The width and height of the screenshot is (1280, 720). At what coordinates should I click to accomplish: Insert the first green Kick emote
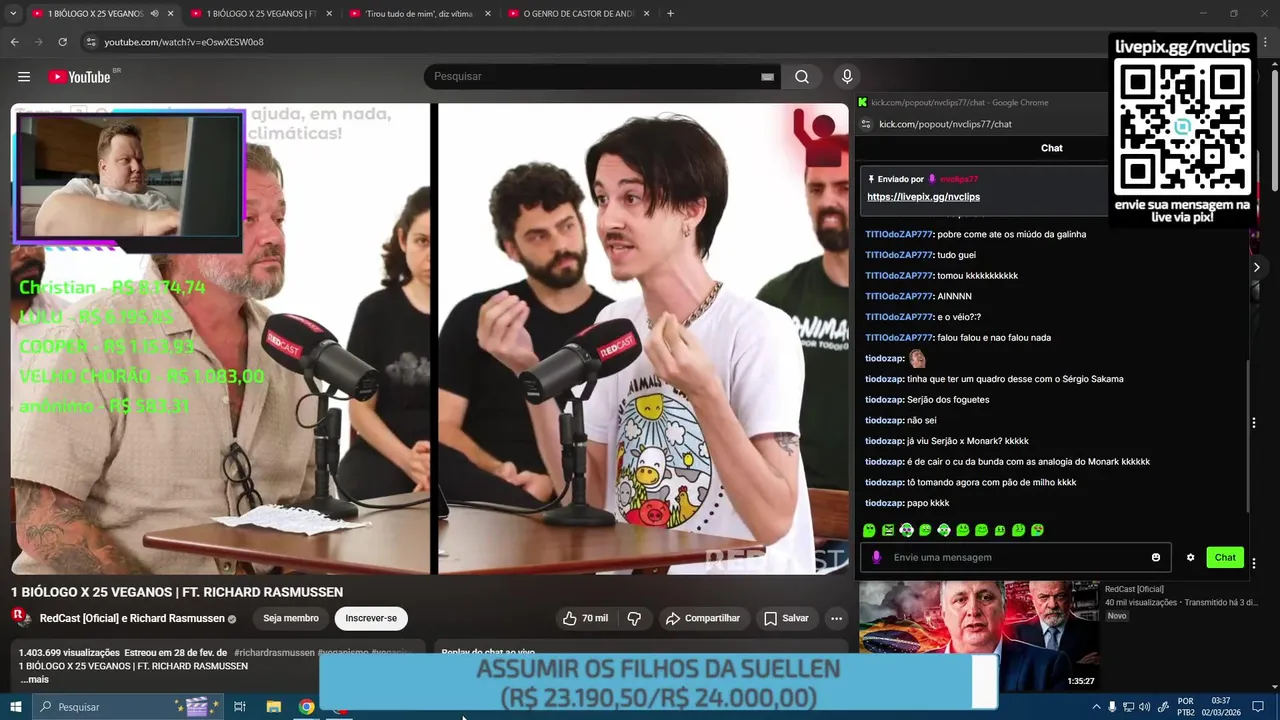tap(869, 530)
